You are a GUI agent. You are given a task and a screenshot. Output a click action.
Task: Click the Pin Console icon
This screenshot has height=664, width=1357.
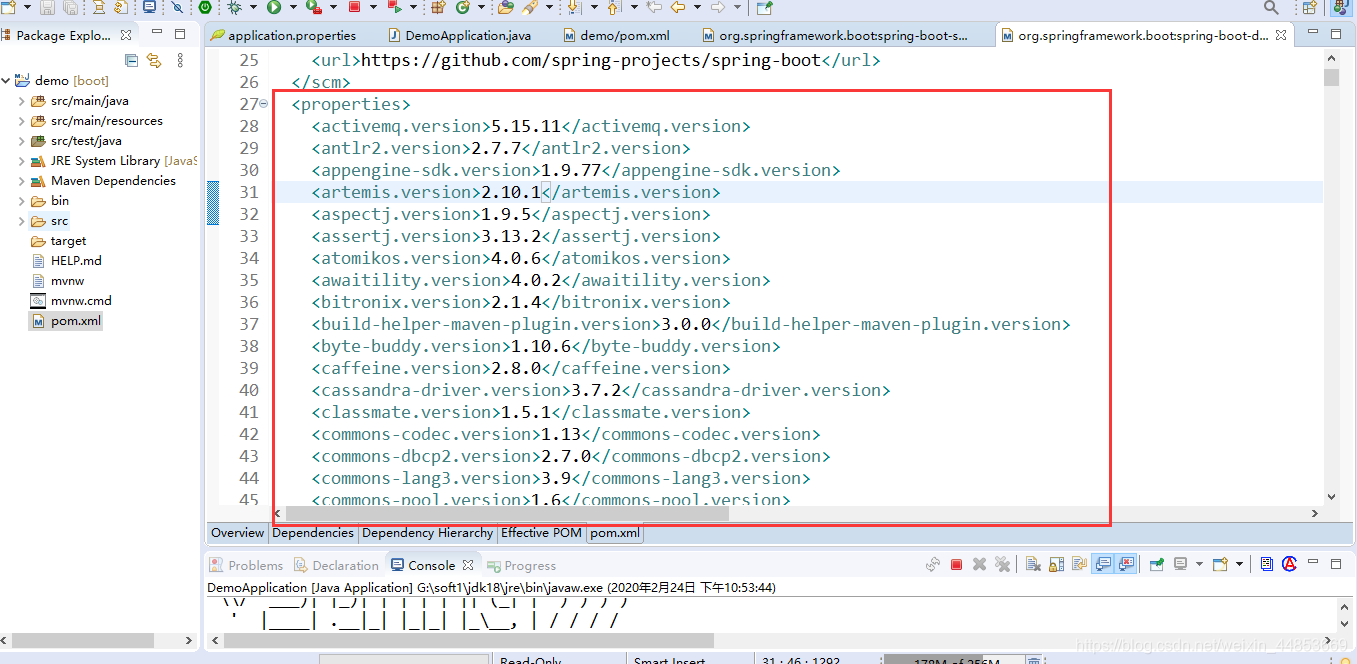coord(1156,564)
